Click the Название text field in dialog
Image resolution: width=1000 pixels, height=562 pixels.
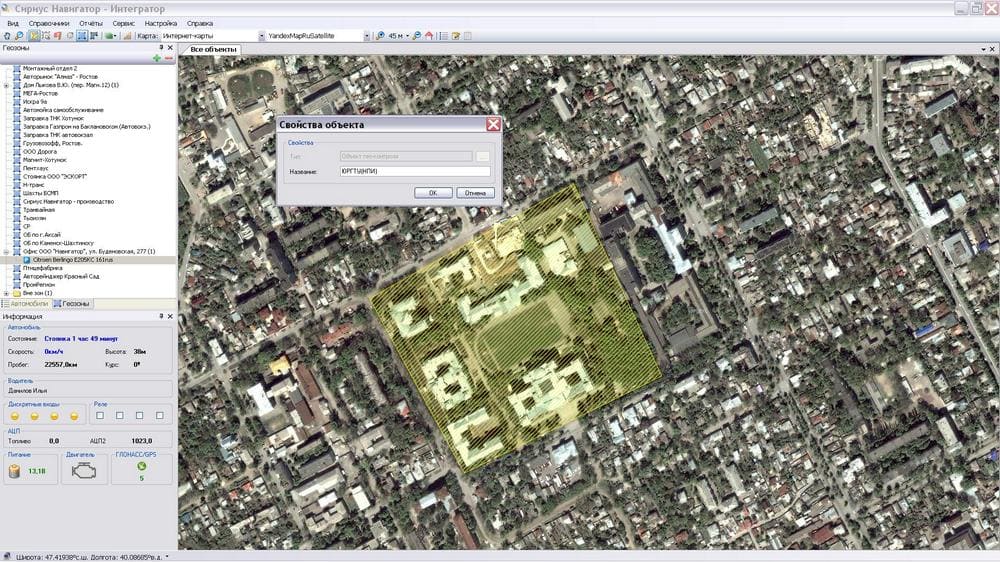click(x=415, y=172)
